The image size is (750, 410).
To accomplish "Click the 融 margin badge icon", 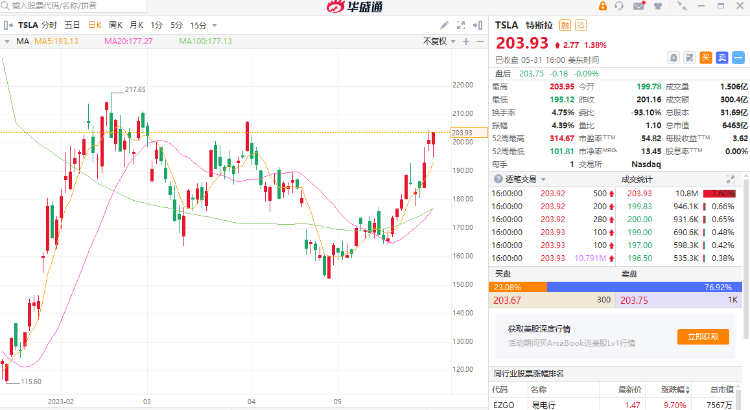I will coord(565,25).
